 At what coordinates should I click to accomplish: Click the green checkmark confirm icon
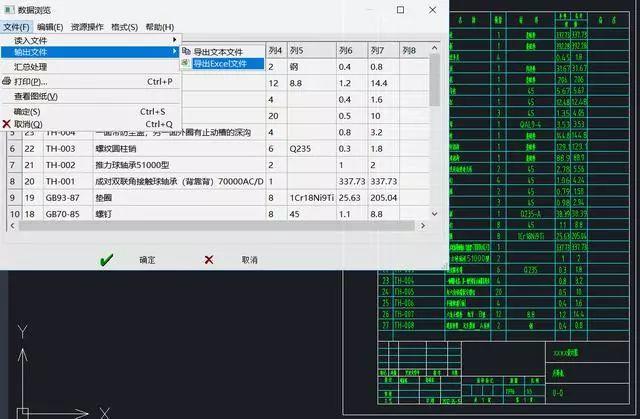(x=107, y=259)
